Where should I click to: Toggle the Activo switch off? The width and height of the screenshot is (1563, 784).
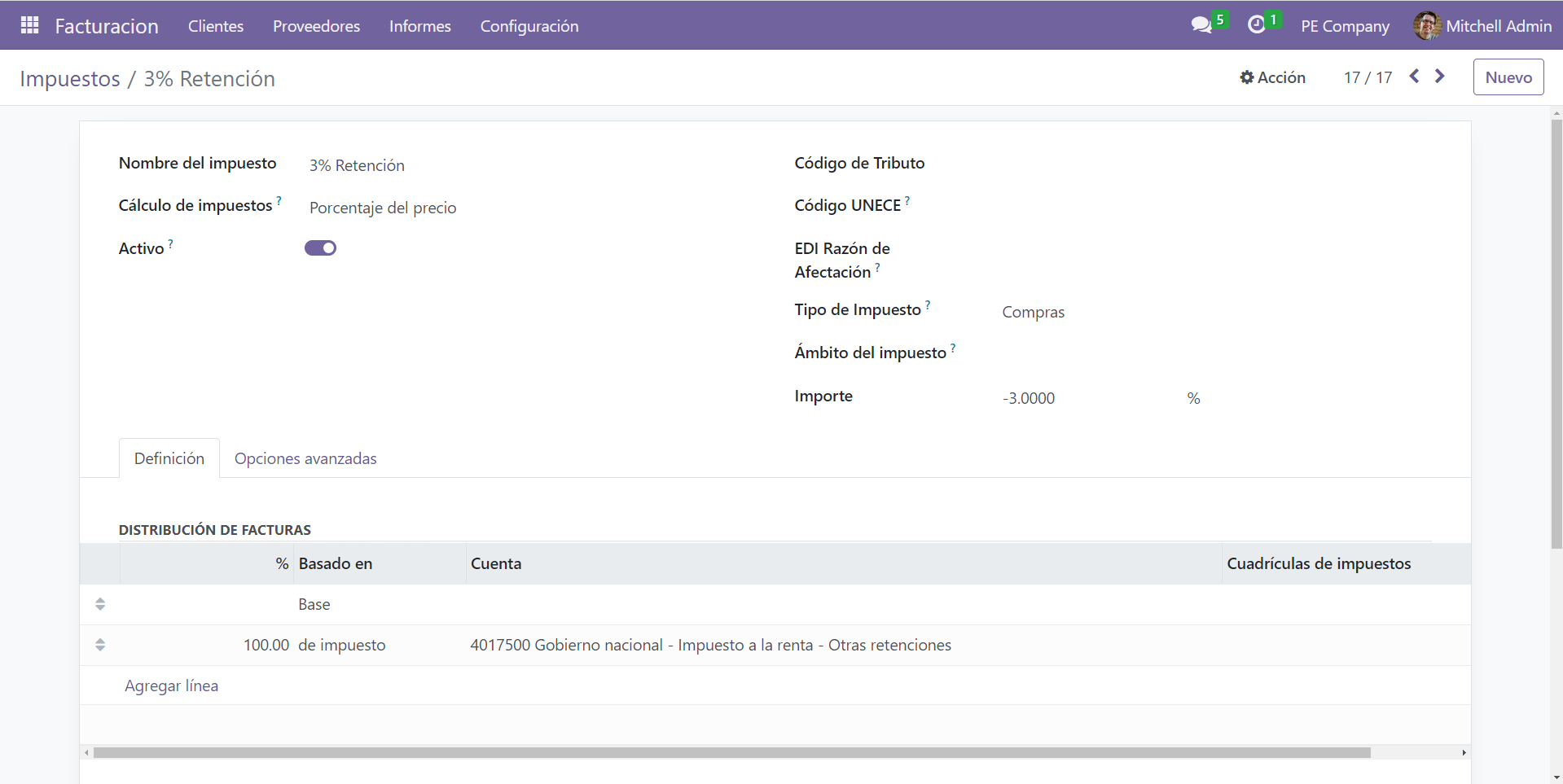320,248
